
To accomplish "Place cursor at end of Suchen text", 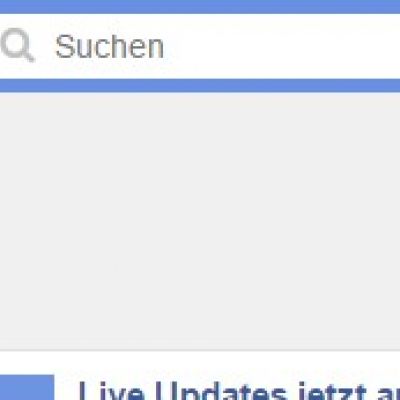I will click(165, 46).
